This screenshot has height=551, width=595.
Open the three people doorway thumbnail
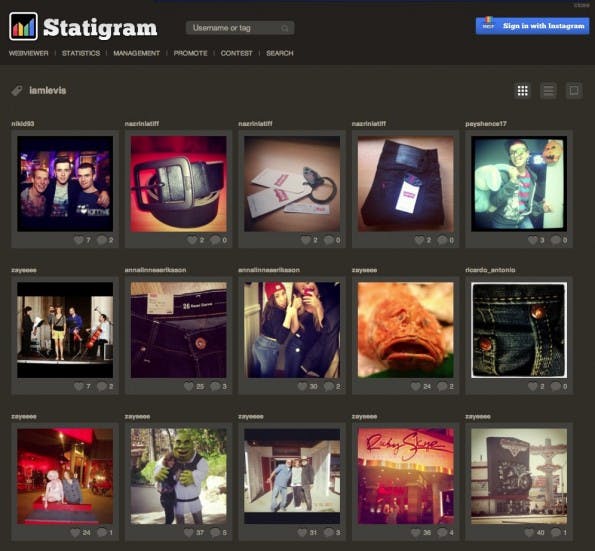292,476
